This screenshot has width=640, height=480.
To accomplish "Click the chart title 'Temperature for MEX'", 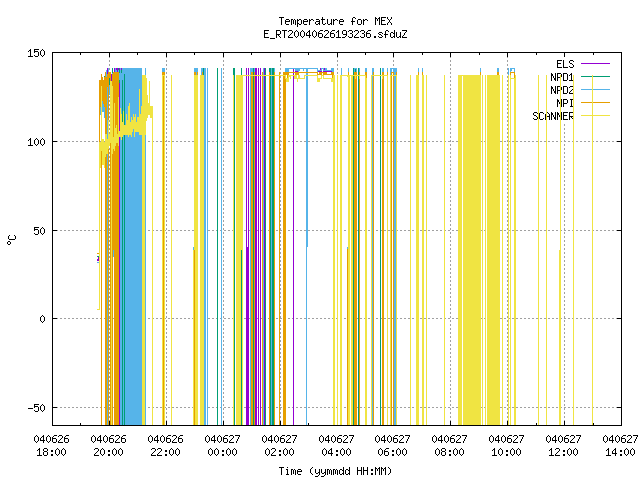I will (335, 21).
